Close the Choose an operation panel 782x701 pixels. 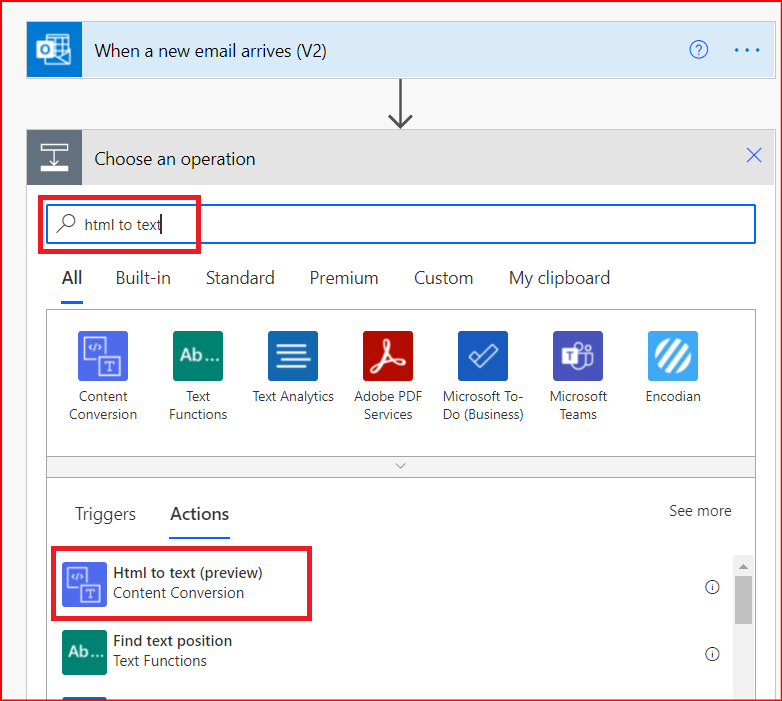pyautogui.click(x=754, y=155)
